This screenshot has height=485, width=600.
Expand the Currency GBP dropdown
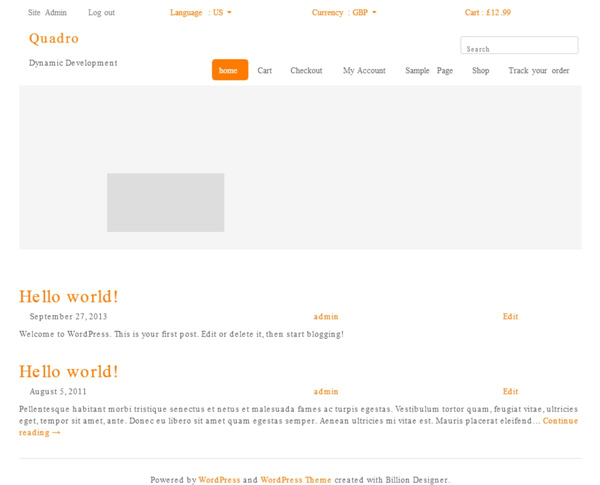pyautogui.click(x=344, y=13)
